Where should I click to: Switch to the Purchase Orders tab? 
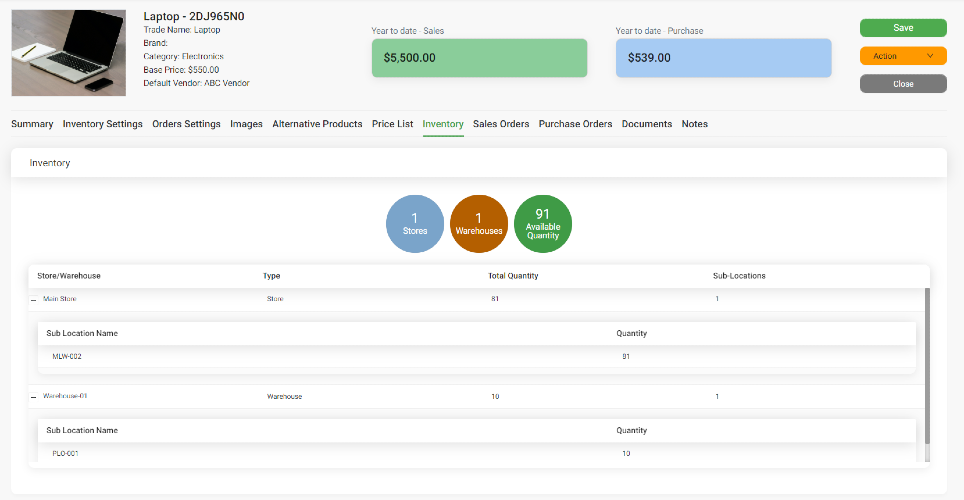click(x=575, y=124)
